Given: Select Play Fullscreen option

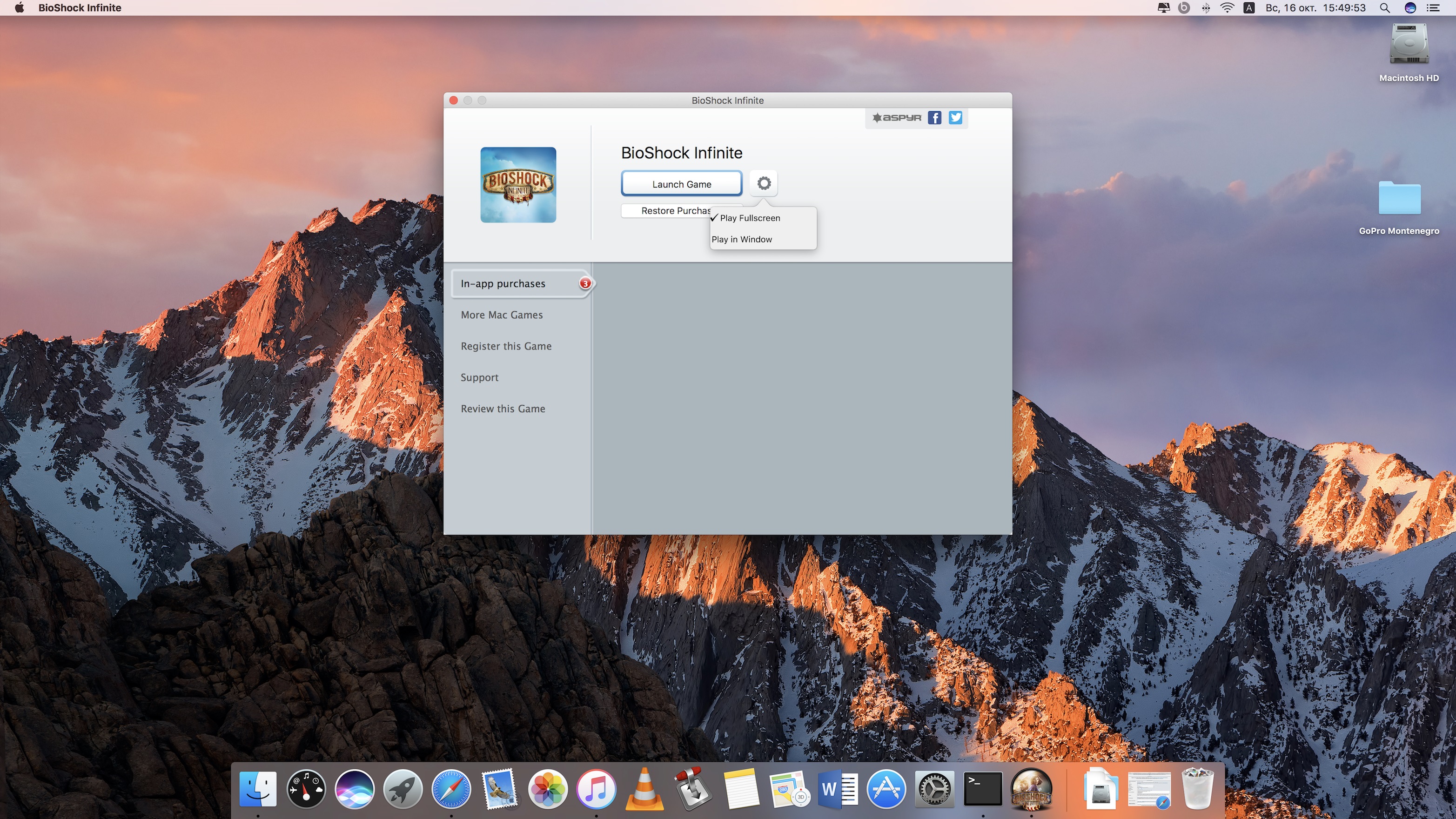Looking at the screenshot, I should tap(750, 218).
